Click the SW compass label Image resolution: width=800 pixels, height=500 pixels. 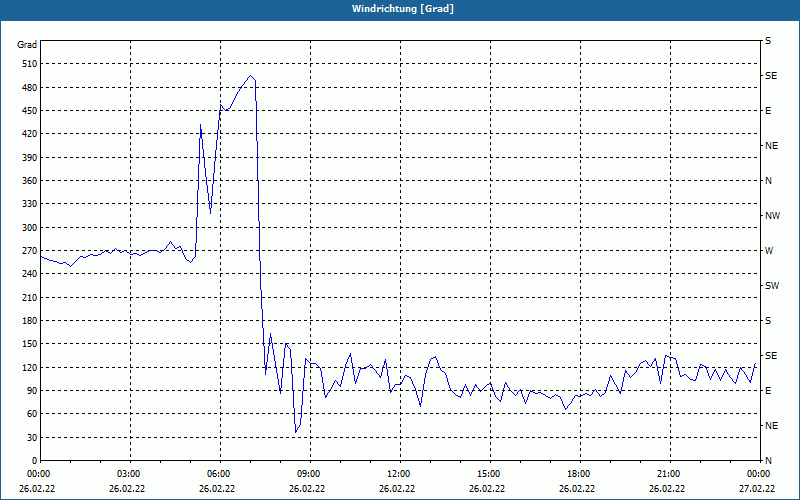coord(772,286)
